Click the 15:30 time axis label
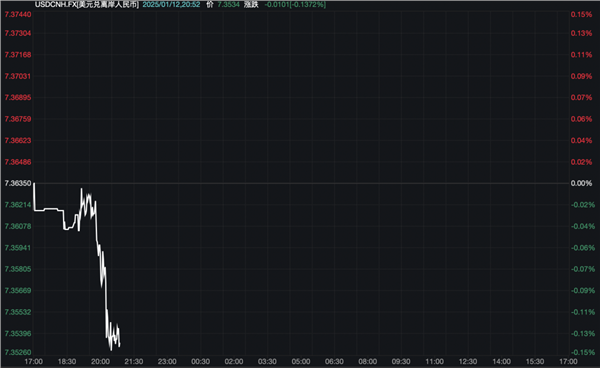 [535, 361]
